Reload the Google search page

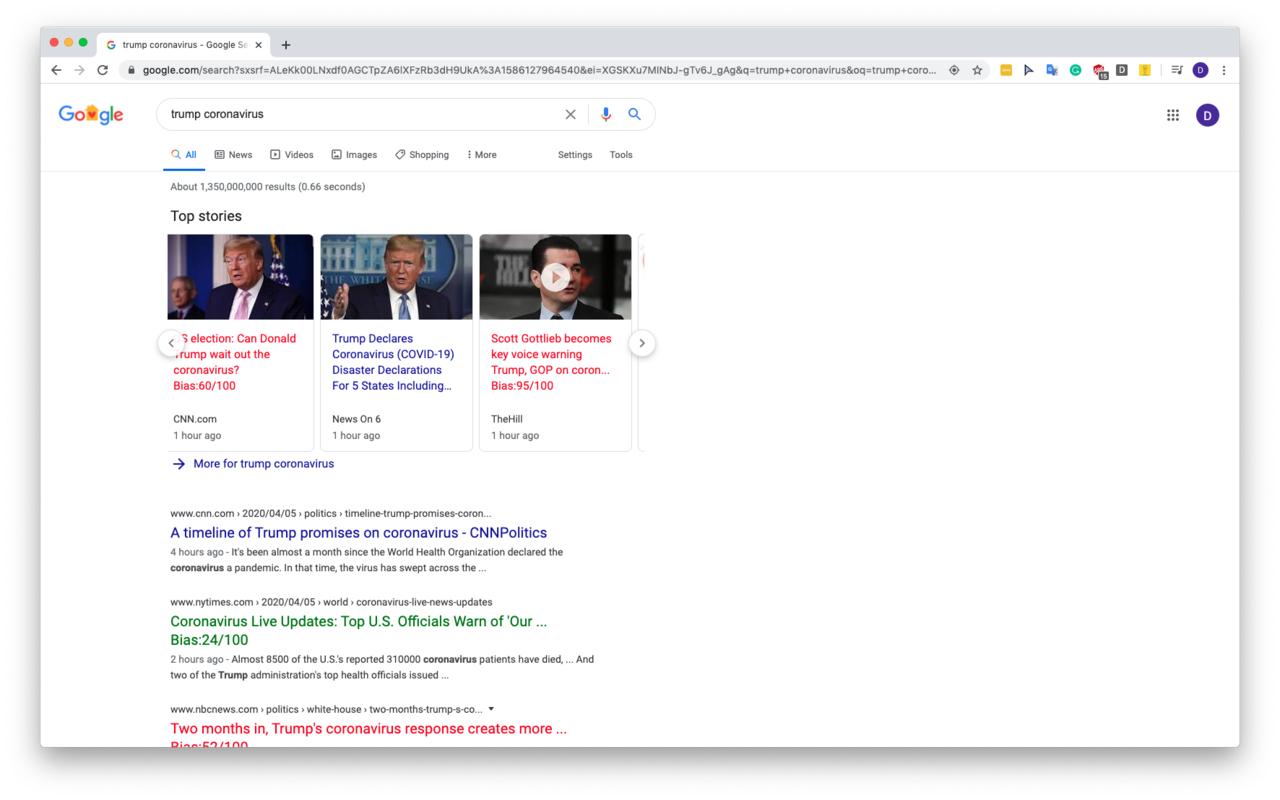[x=102, y=70]
